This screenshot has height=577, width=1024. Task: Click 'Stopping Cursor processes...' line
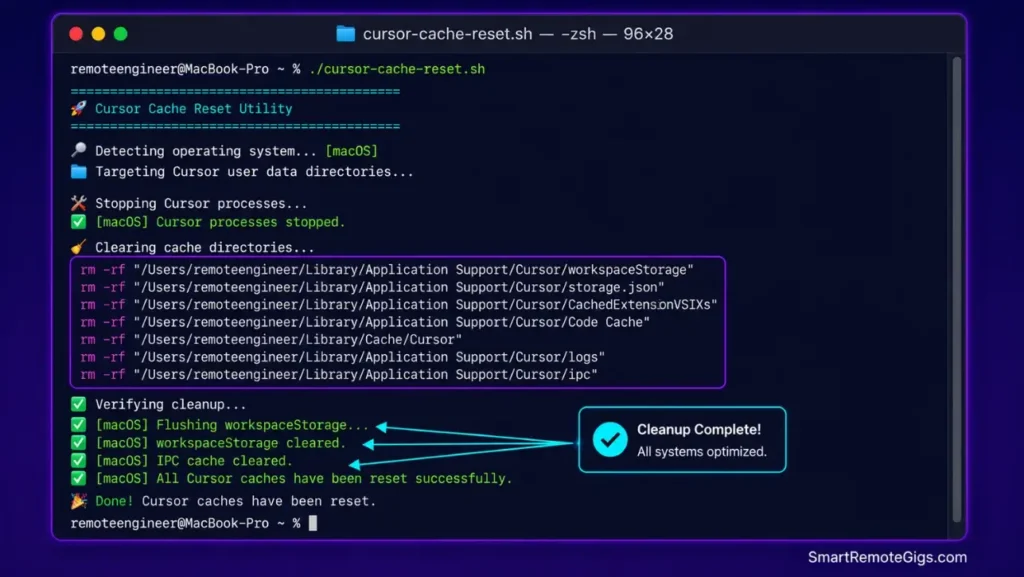200,204
